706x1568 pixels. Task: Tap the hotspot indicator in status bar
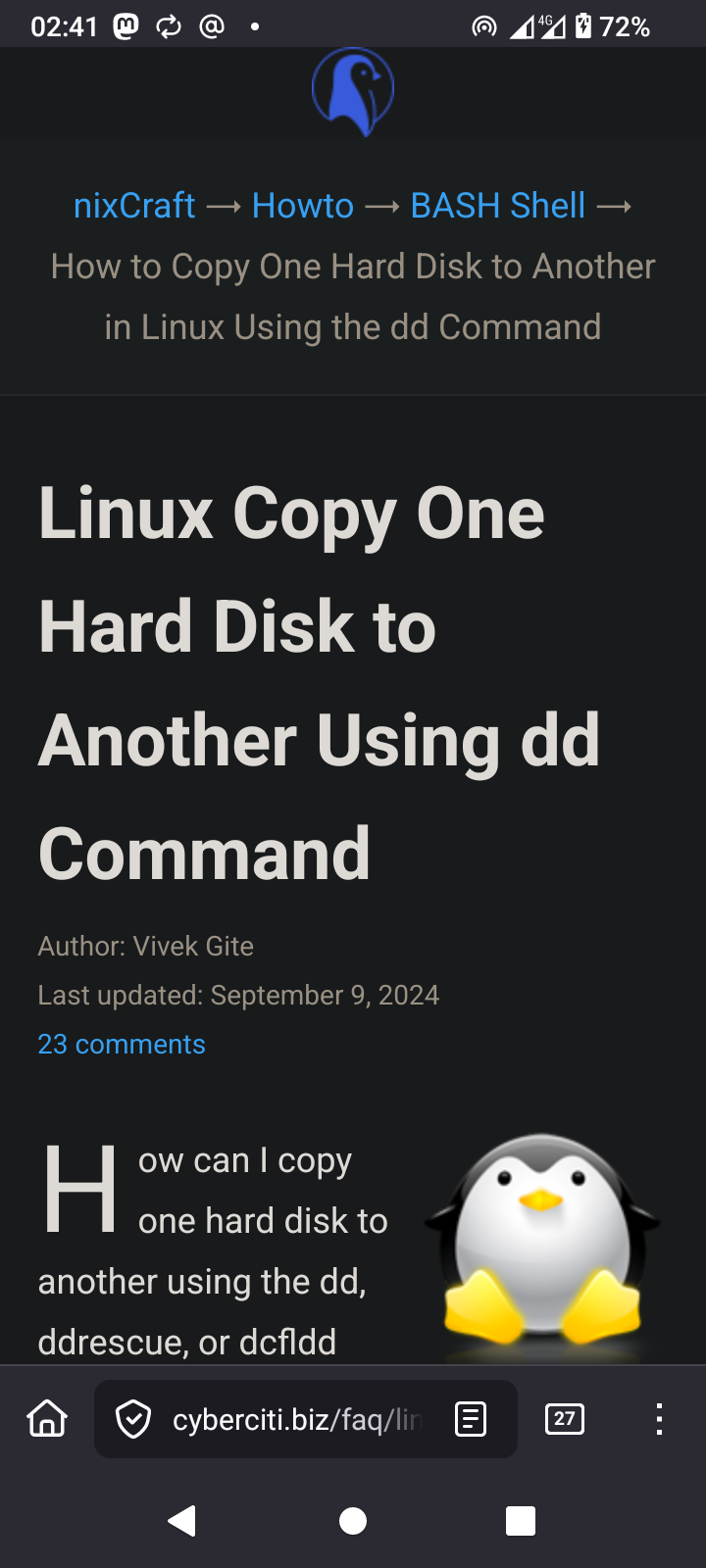coord(484,26)
